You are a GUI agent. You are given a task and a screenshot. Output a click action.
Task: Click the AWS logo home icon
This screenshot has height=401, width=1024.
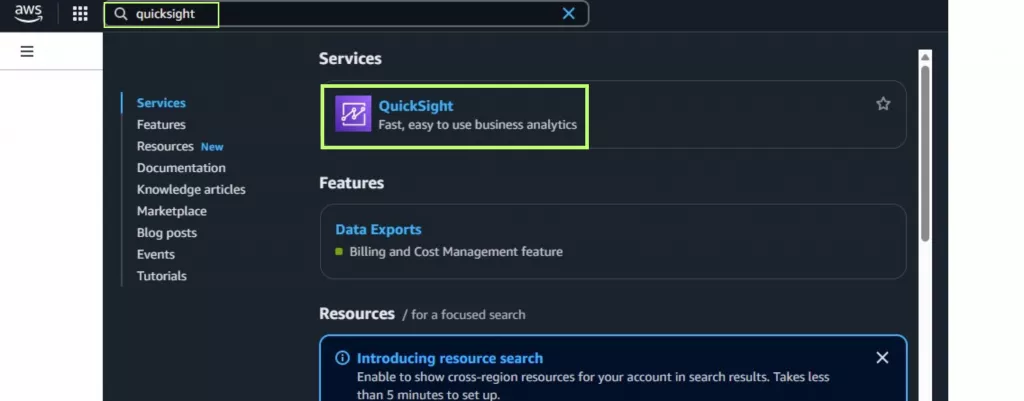(x=28, y=14)
